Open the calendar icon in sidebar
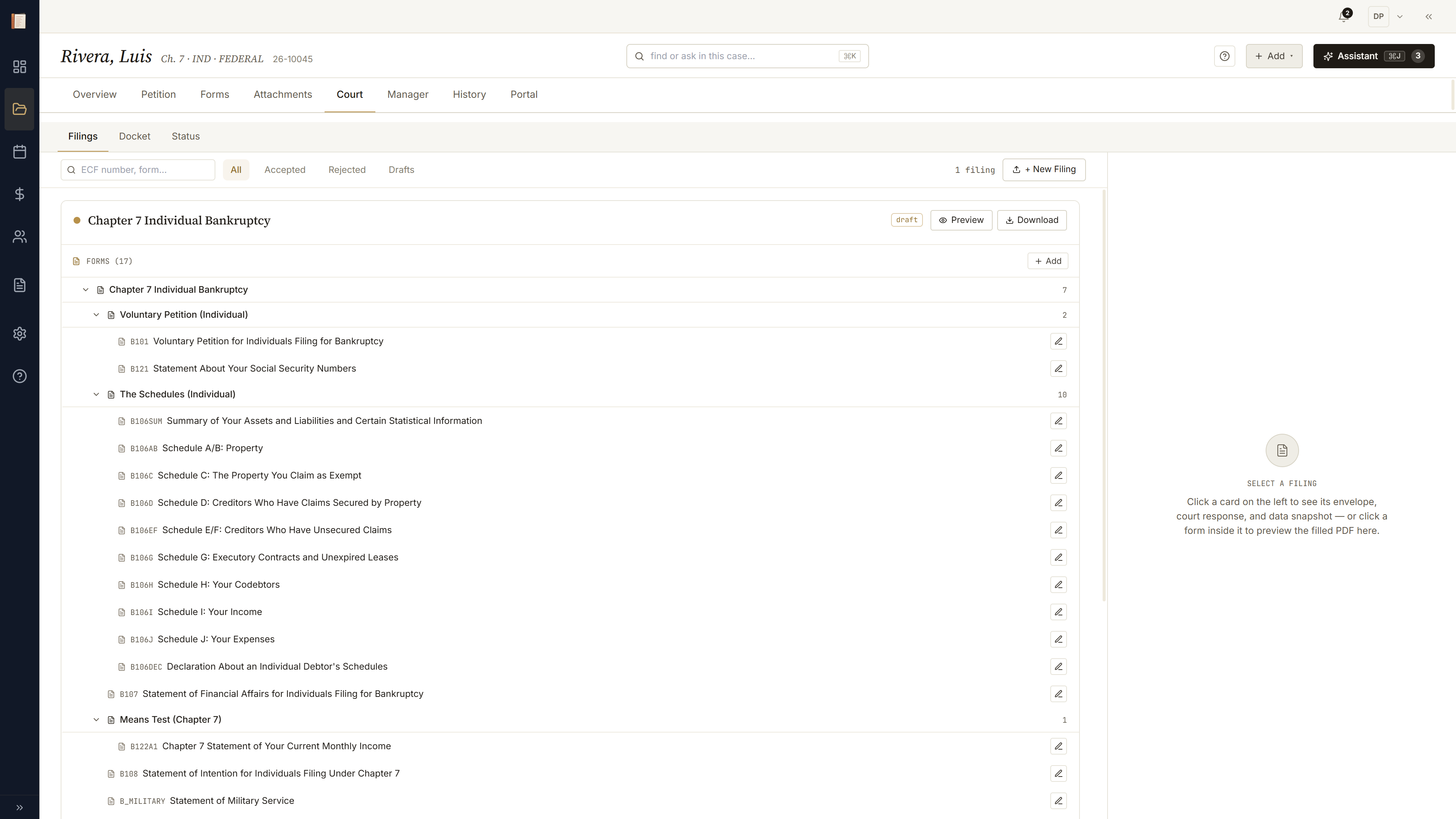The image size is (1456, 819). click(19, 152)
